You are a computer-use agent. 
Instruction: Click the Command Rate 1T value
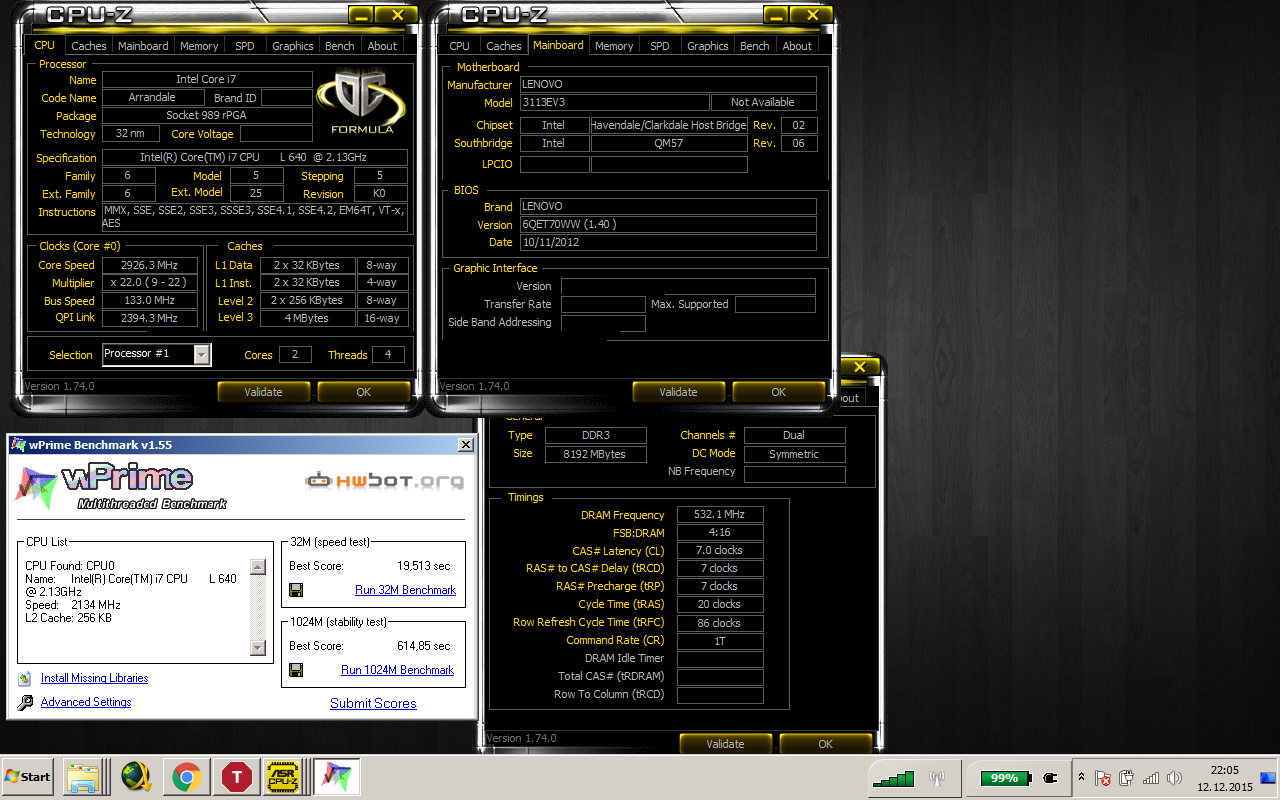point(720,641)
